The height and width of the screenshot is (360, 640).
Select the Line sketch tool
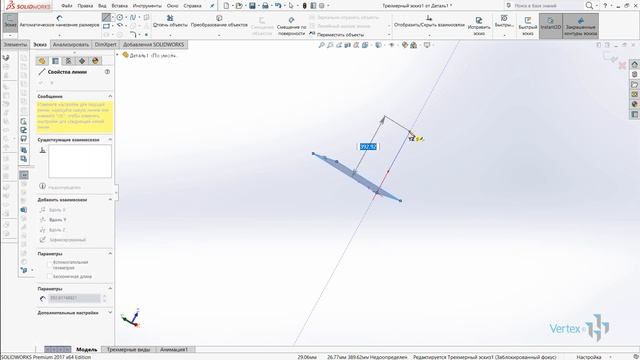click(x=106, y=17)
